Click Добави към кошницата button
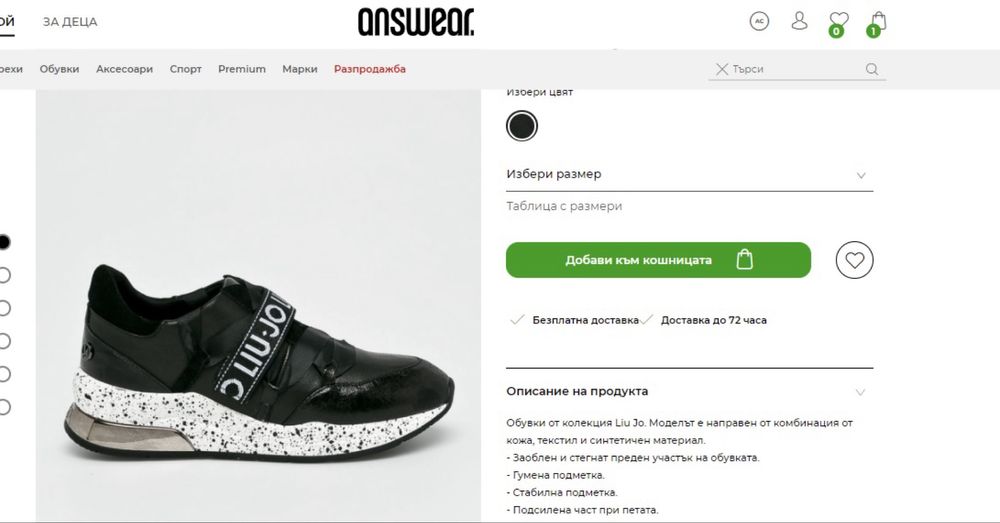 click(658, 260)
